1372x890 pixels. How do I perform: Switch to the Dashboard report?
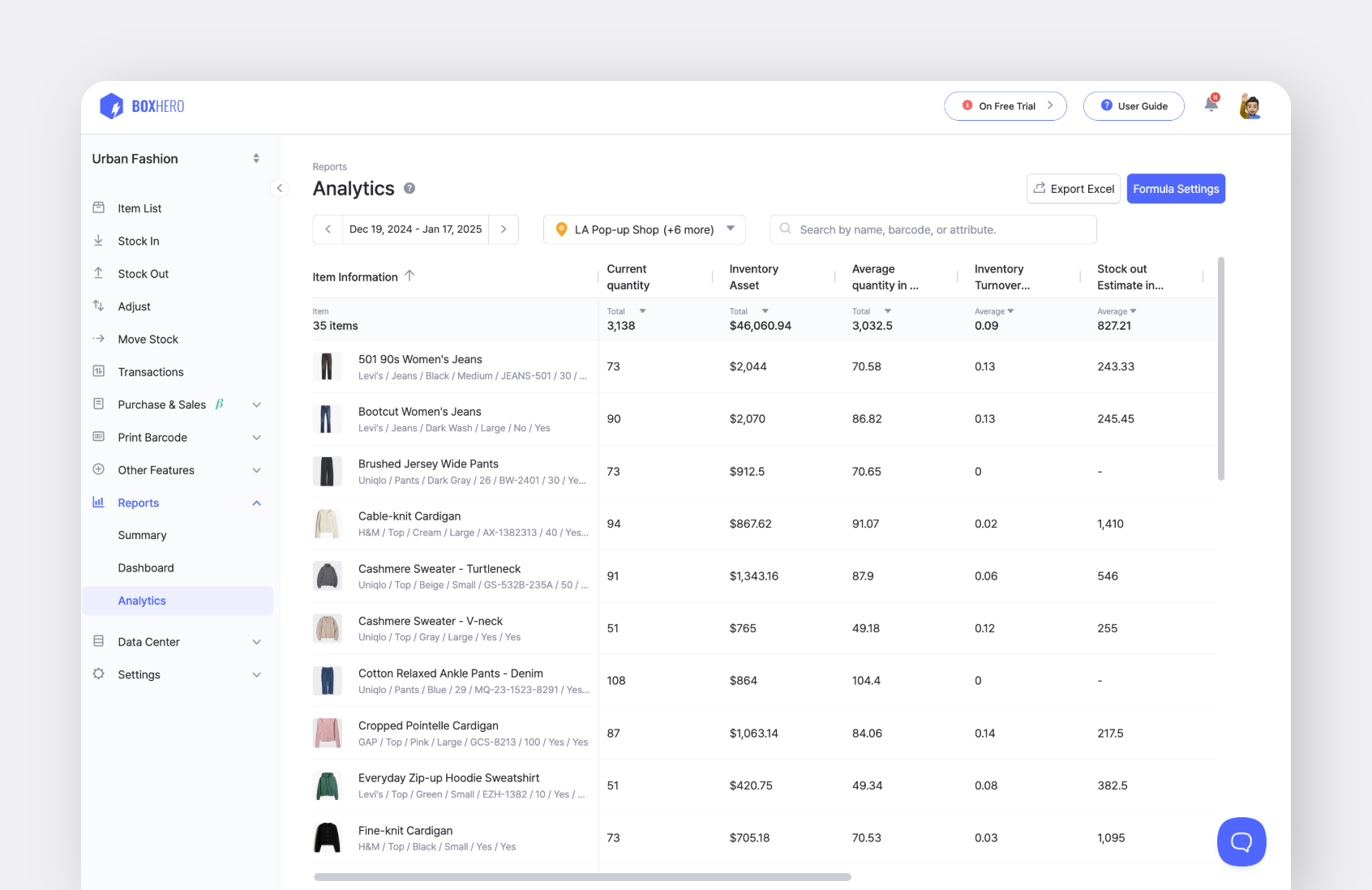pos(146,567)
